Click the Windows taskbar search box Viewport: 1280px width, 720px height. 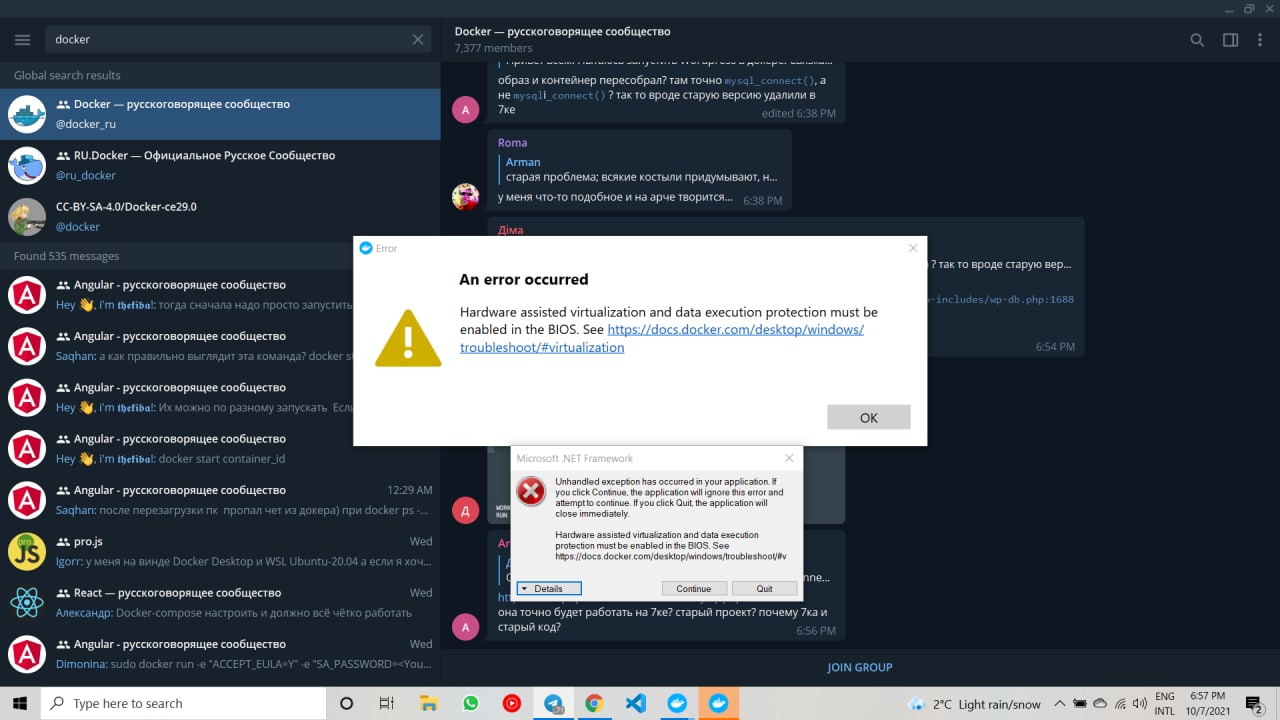pos(183,703)
